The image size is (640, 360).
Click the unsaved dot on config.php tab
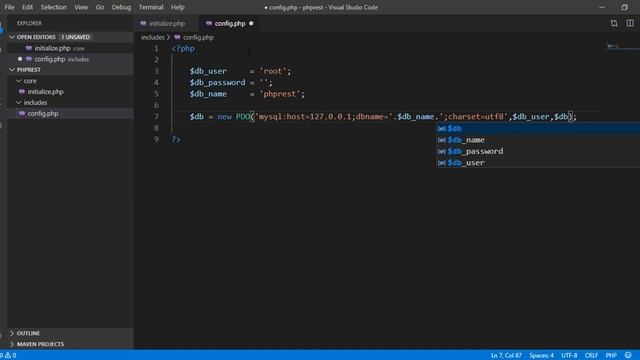pos(251,24)
